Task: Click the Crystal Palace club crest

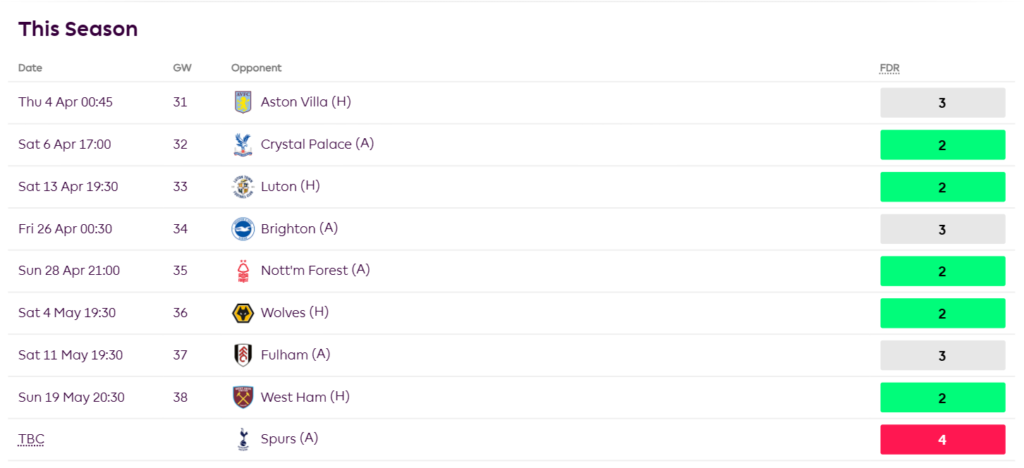Action: 243,144
